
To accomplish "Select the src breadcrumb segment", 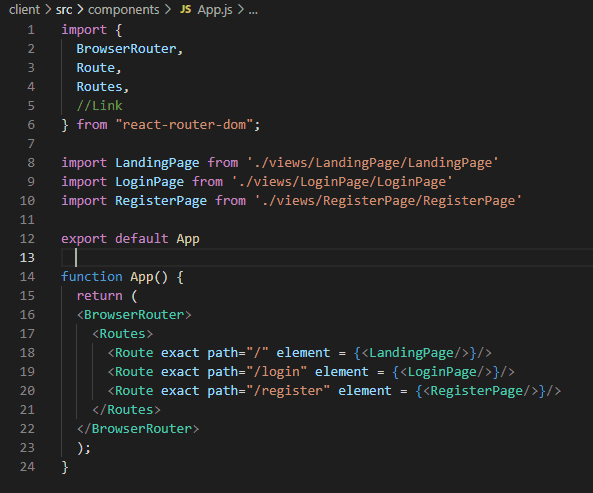I will click(x=64, y=10).
